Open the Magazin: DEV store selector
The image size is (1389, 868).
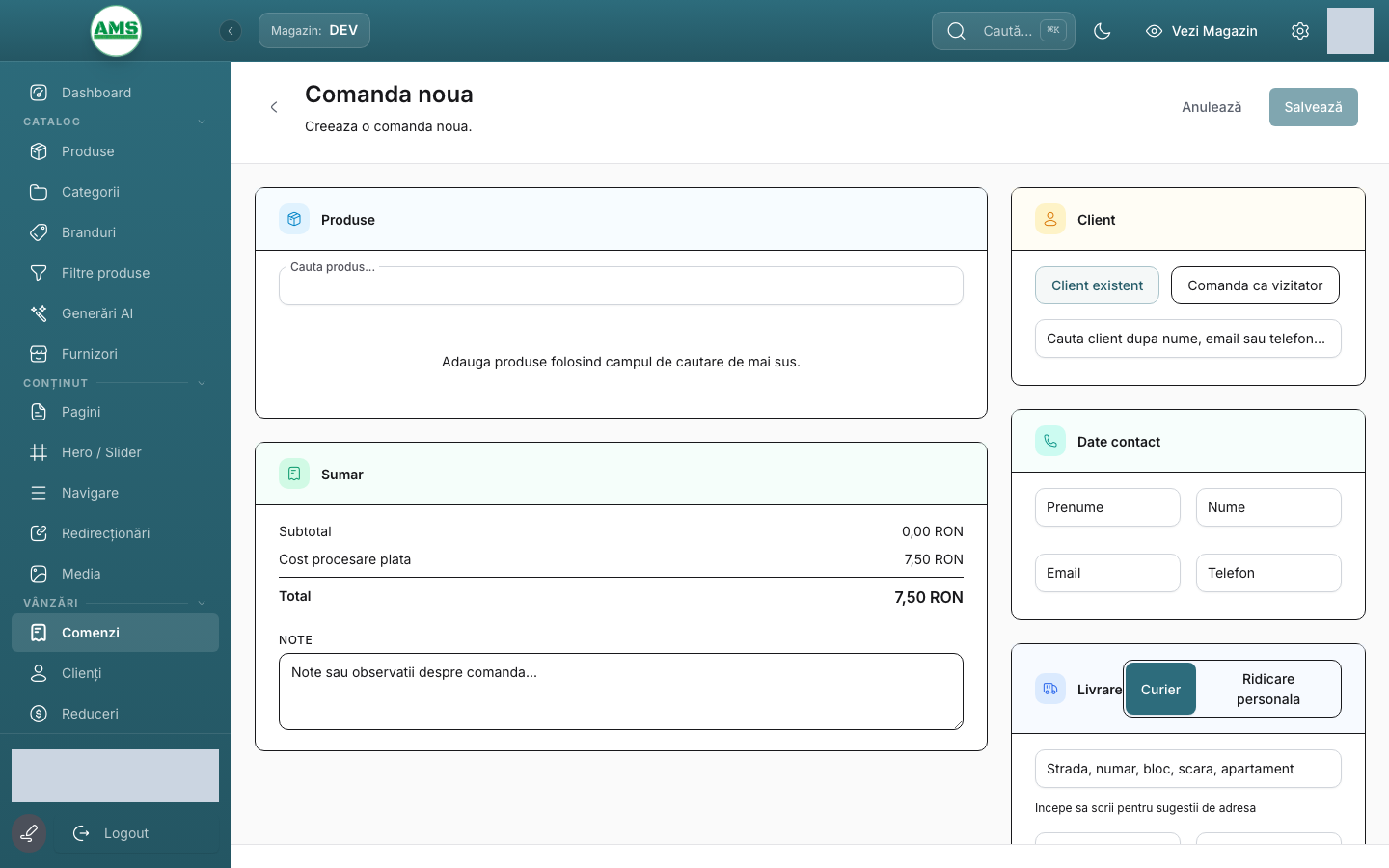point(314,31)
